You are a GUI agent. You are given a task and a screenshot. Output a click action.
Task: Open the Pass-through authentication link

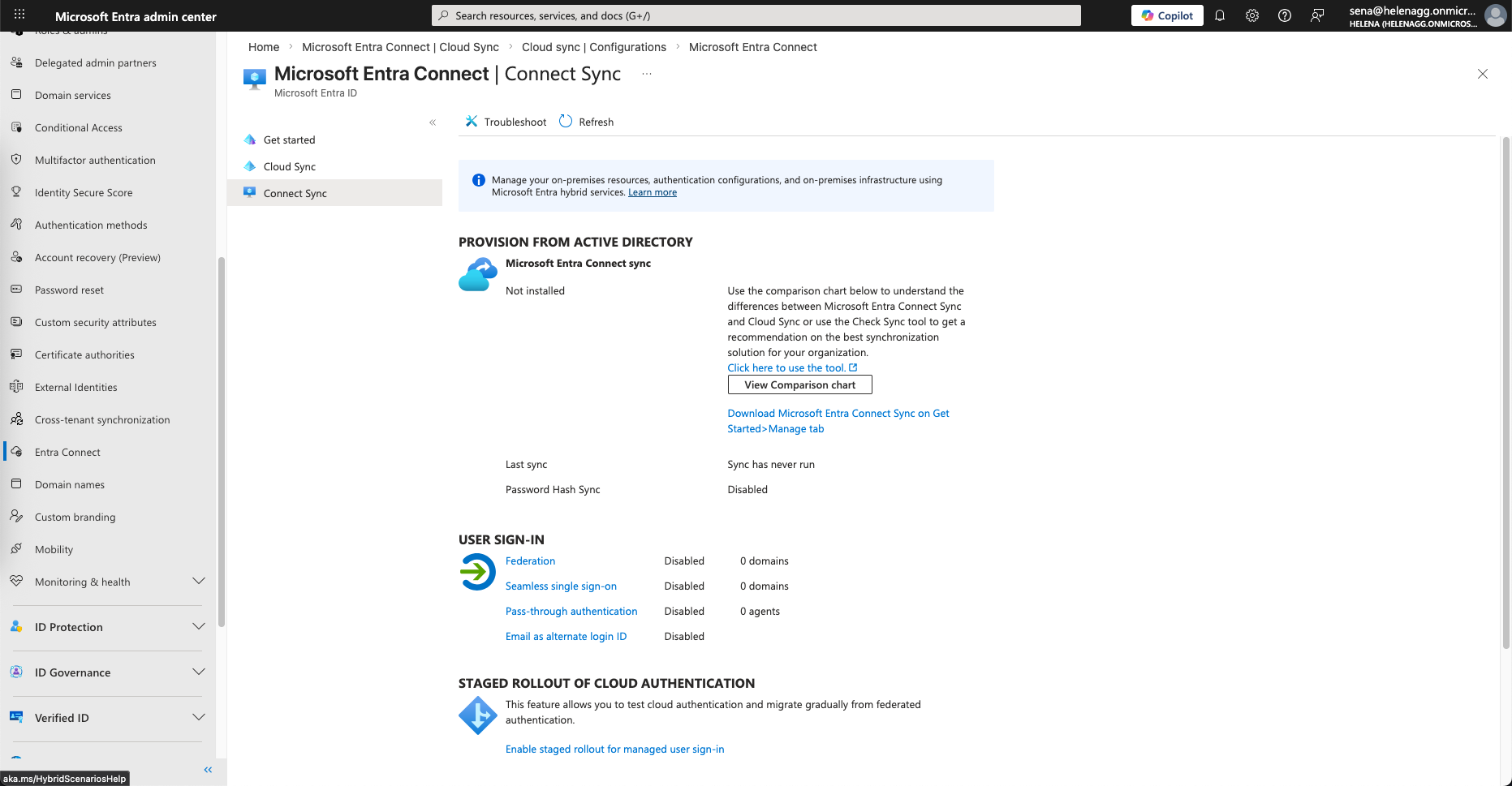pos(571,611)
